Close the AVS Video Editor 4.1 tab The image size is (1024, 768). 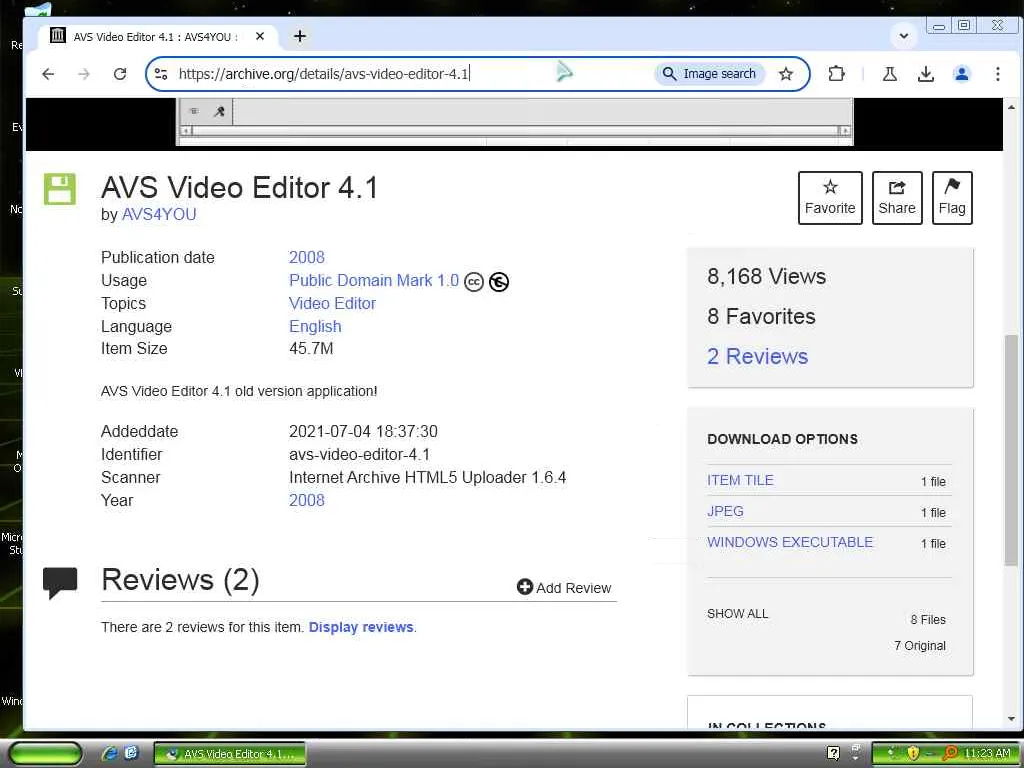click(260, 37)
